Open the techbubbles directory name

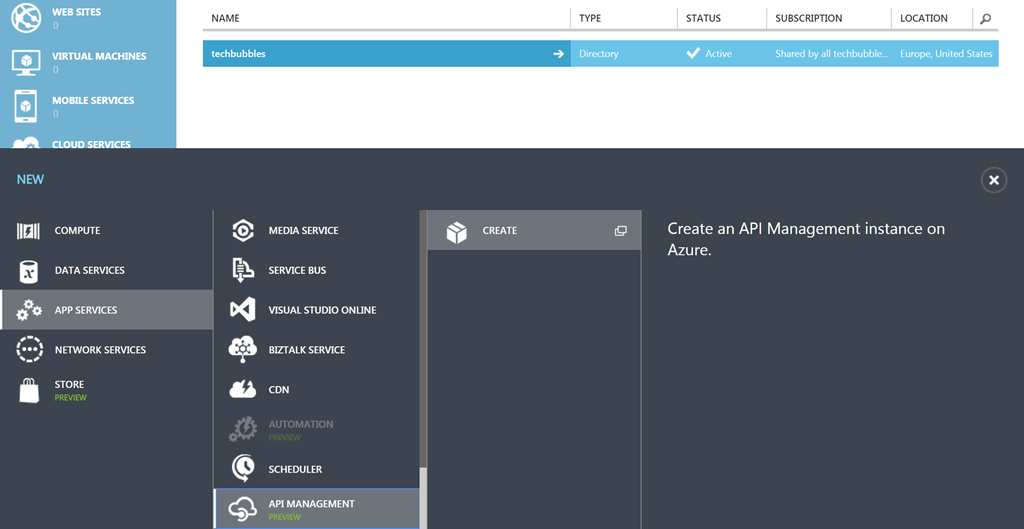[x=238, y=54]
